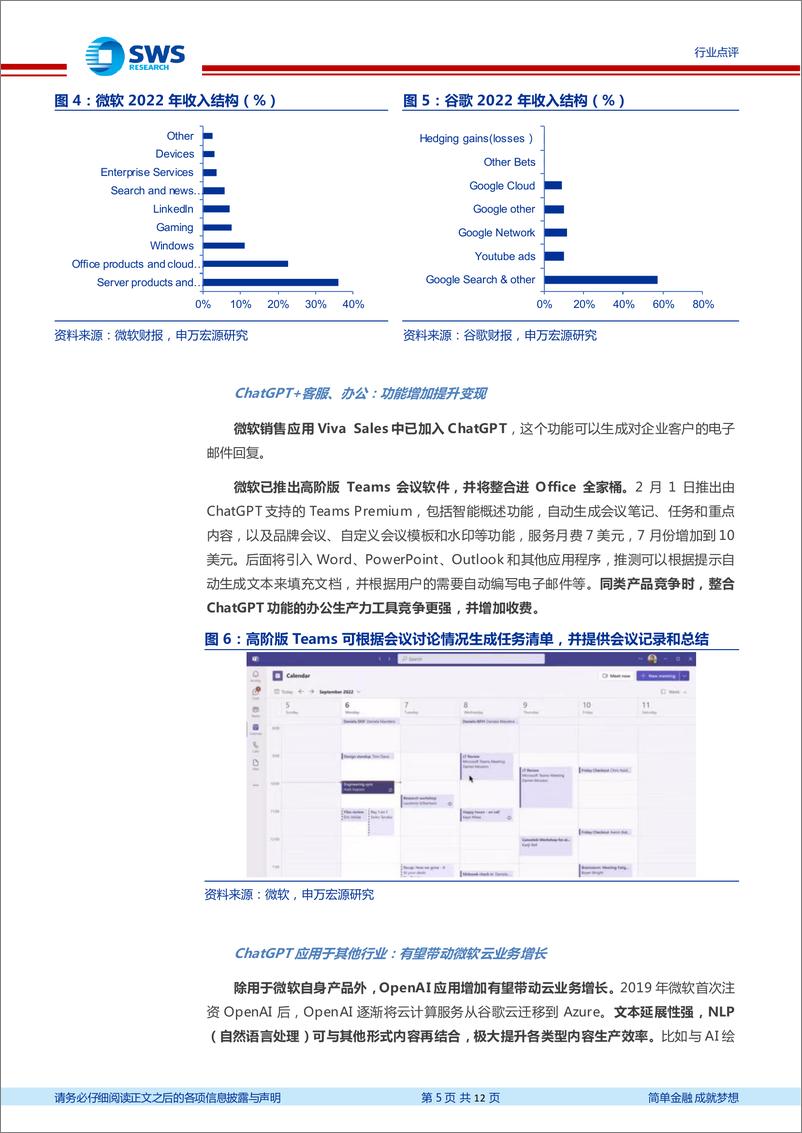
Task: Open Wednesday's LT Review event
Action: pyautogui.click(x=487, y=767)
